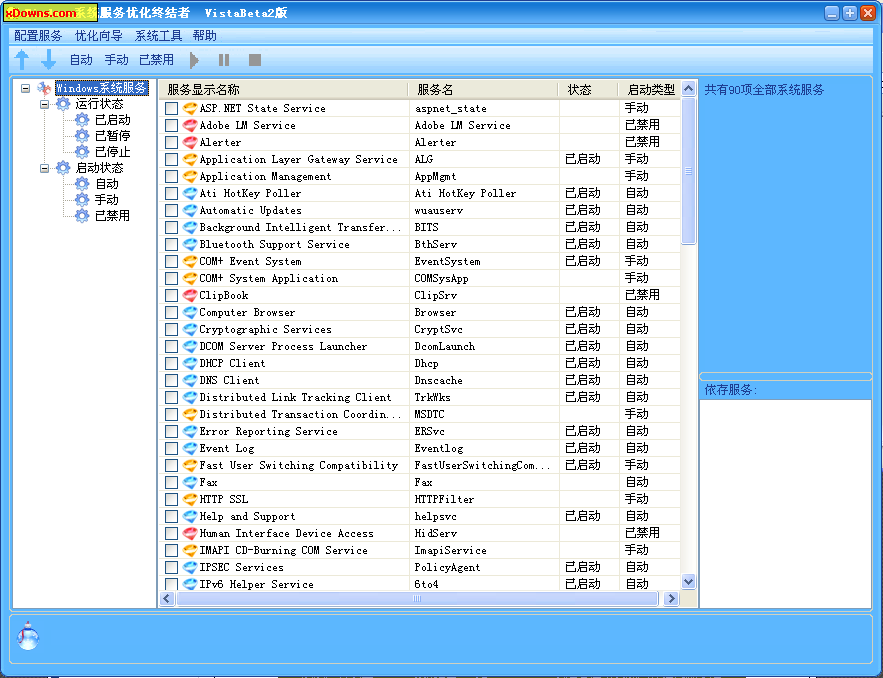Open the 优化向导 menu
Image resolution: width=883 pixels, height=678 pixels.
pyautogui.click(x=99, y=35)
